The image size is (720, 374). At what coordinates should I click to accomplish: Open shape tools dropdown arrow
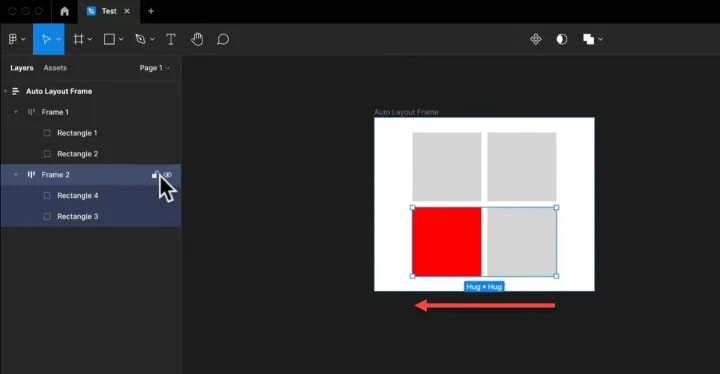tap(121, 40)
